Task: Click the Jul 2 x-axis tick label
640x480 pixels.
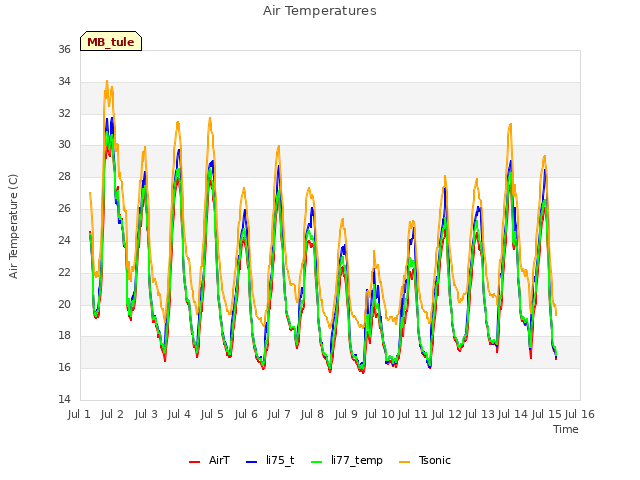Action: tap(112, 414)
